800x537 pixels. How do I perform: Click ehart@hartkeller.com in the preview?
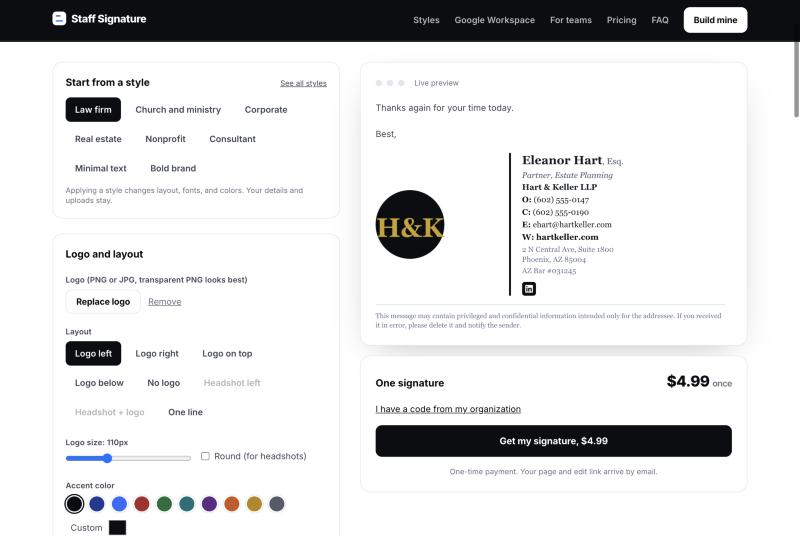[572, 224]
